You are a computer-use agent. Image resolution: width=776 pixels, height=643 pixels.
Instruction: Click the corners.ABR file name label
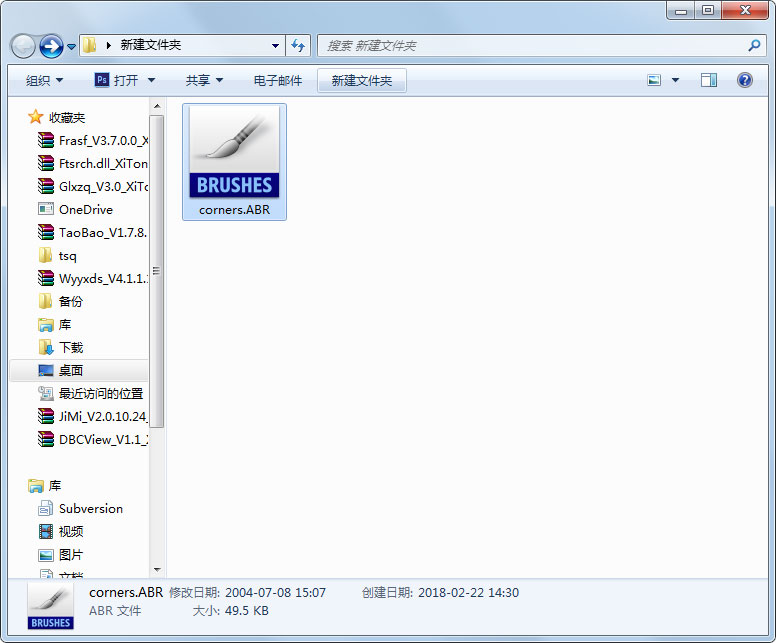click(x=235, y=210)
